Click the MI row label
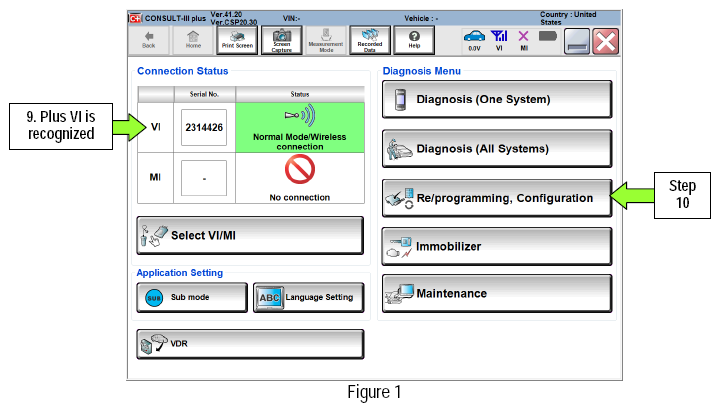The height and width of the screenshot is (412, 720). (155, 177)
